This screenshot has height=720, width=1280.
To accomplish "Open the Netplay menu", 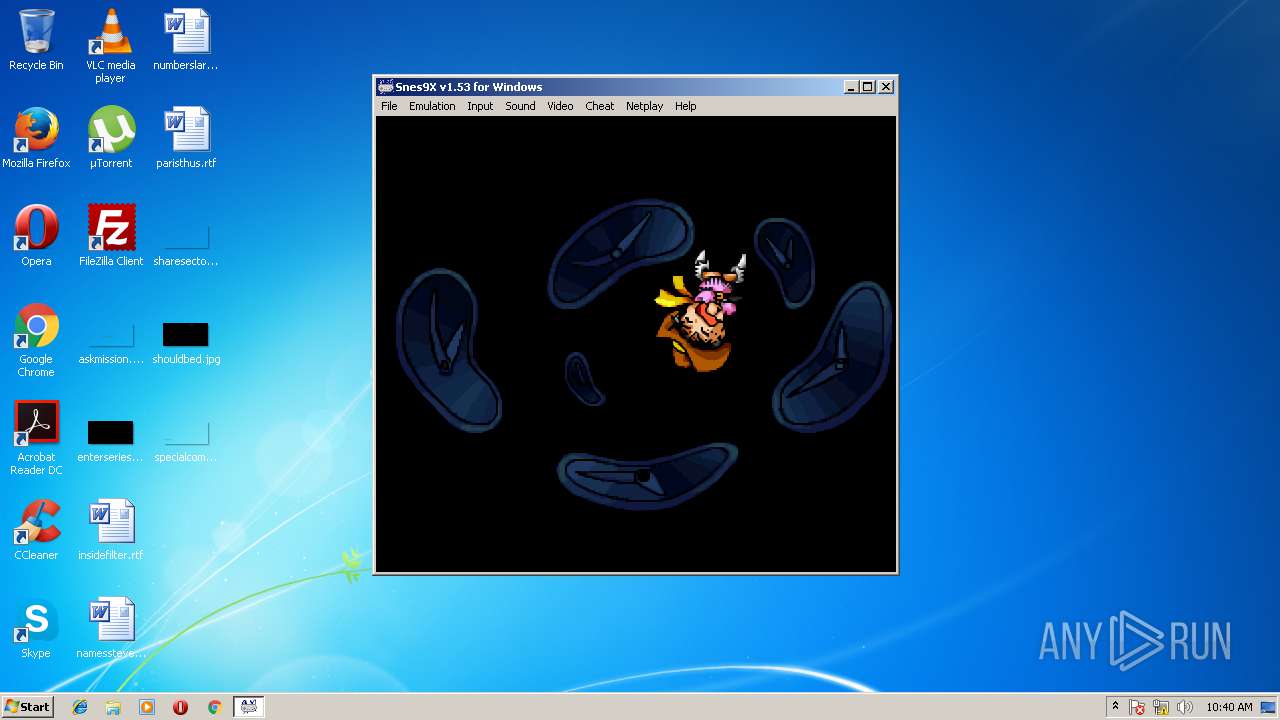I will (644, 106).
